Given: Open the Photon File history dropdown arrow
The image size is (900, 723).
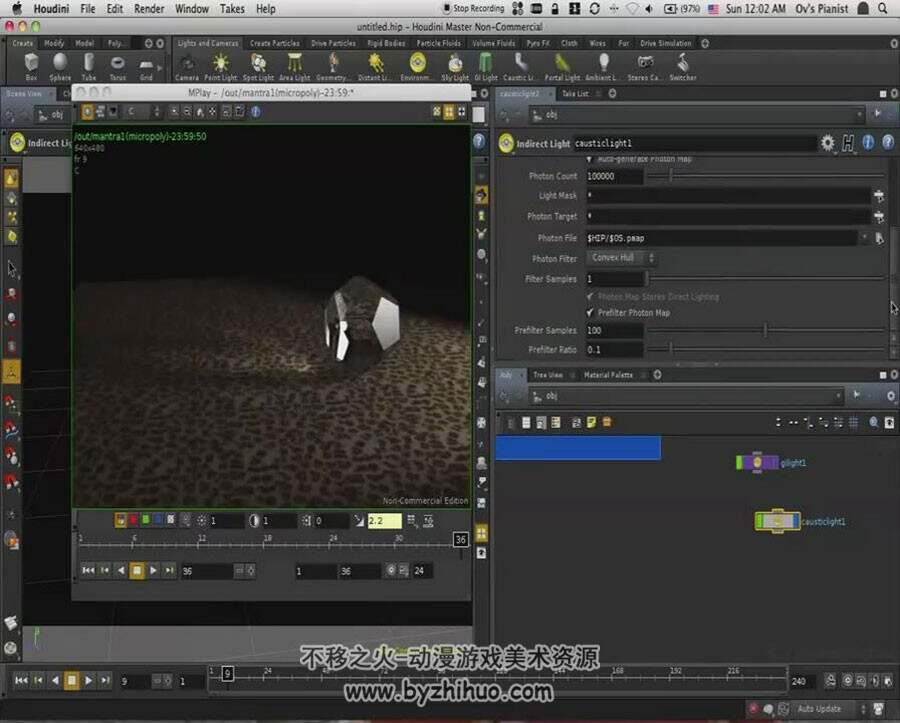Looking at the screenshot, I should tap(864, 238).
